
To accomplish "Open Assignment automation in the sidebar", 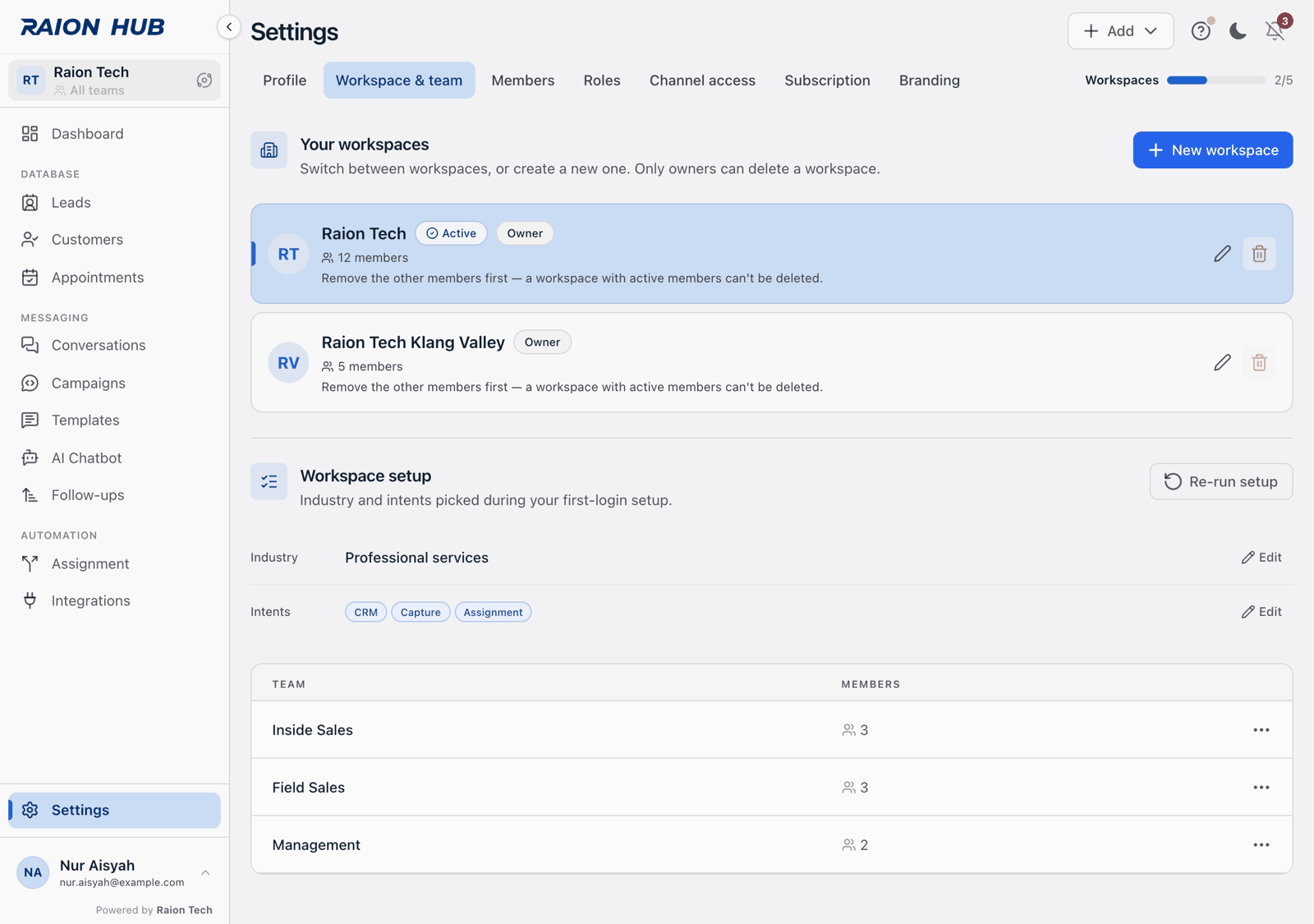I will [114, 563].
